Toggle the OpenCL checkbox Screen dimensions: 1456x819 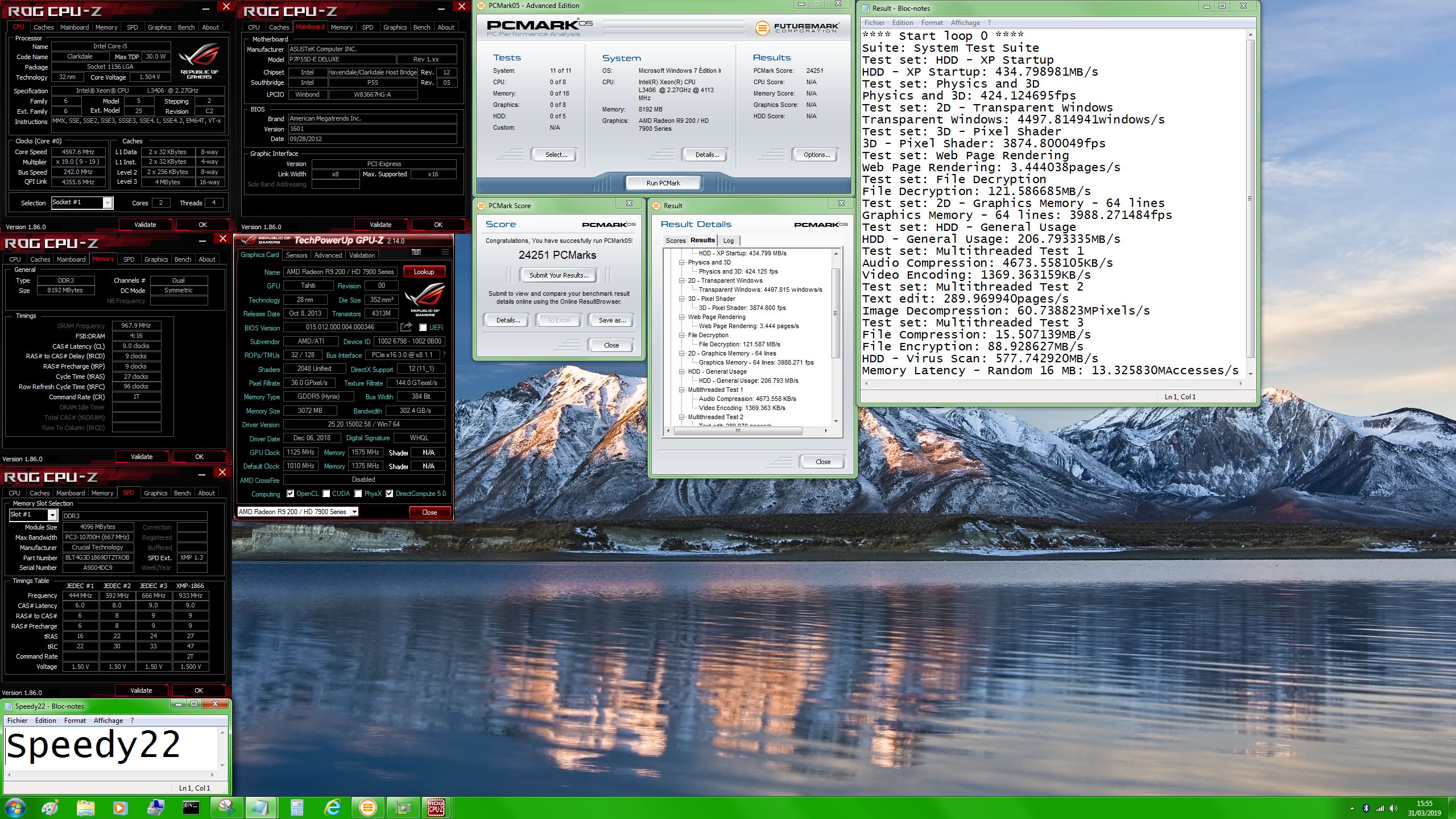pos(291,494)
